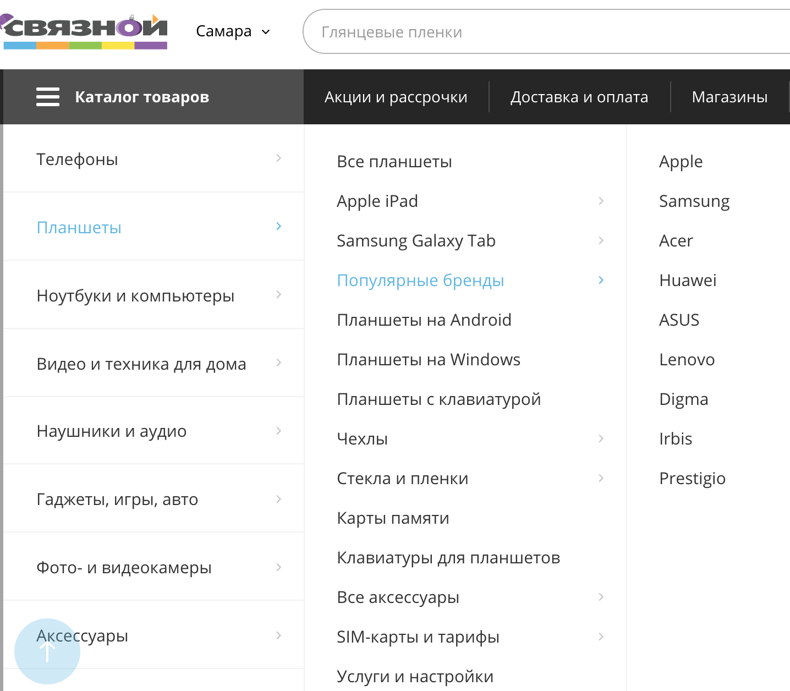
Task: Expand the SIM-карты и тарифы arrow
Action: click(601, 637)
